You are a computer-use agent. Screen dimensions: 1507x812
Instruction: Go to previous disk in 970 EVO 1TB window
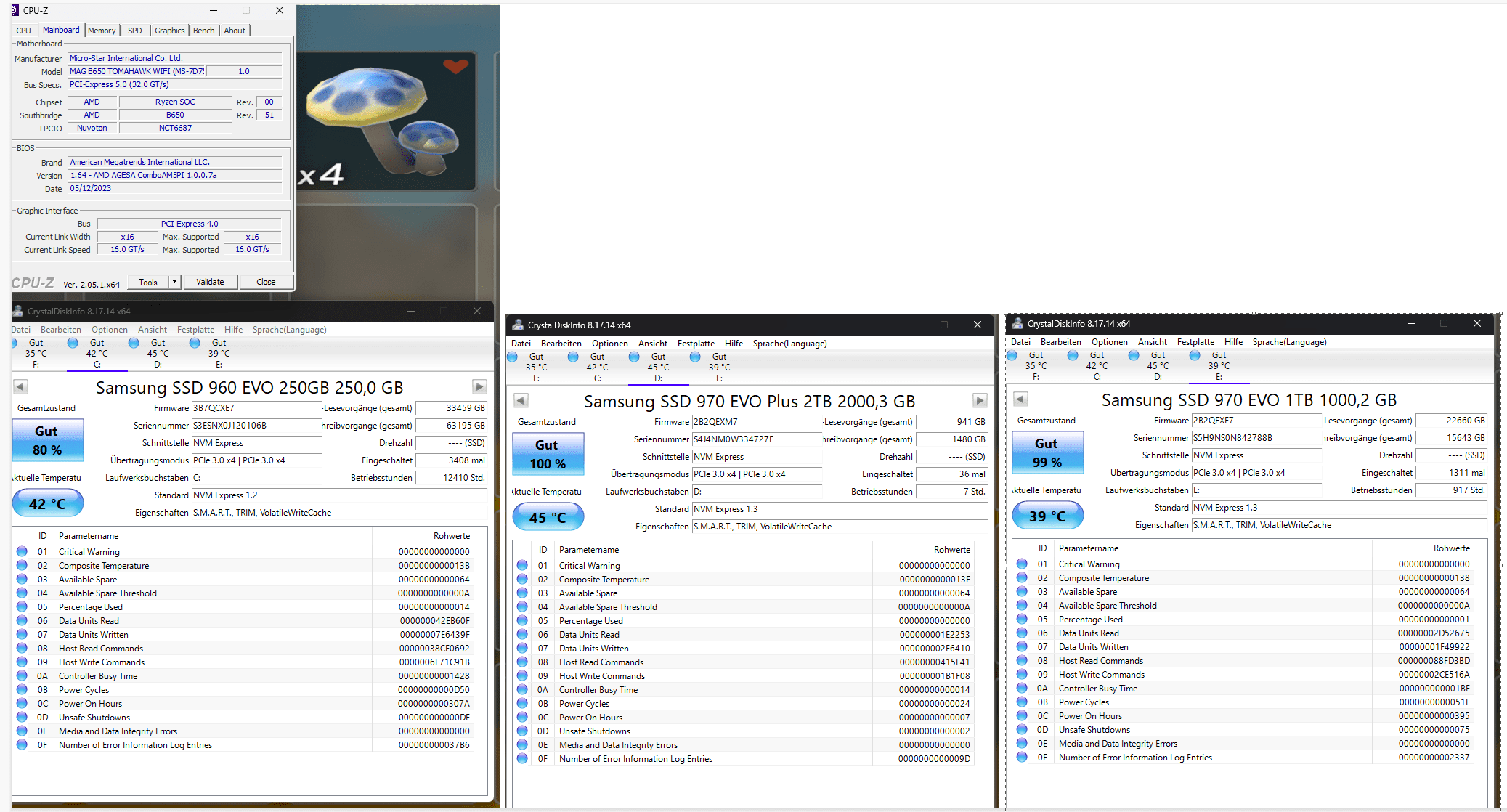[1020, 399]
